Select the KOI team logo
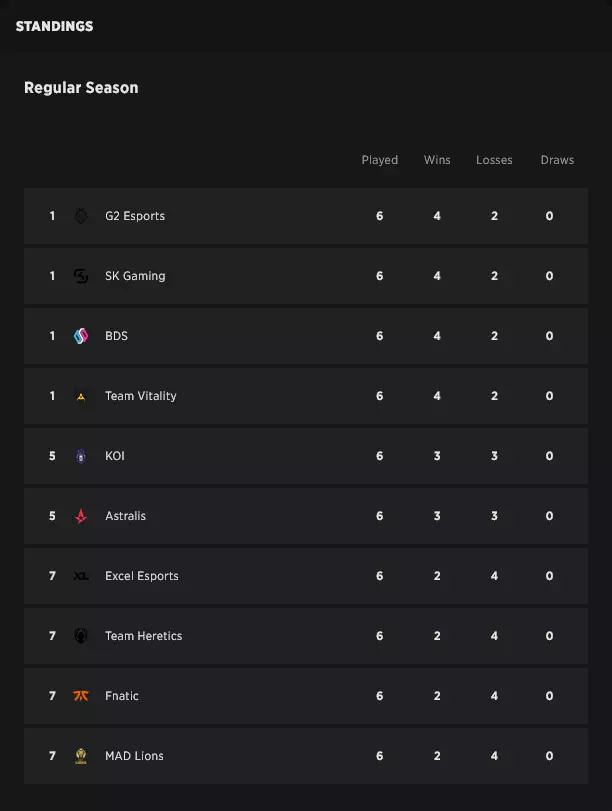The width and height of the screenshot is (612, 811). (81, 456)
